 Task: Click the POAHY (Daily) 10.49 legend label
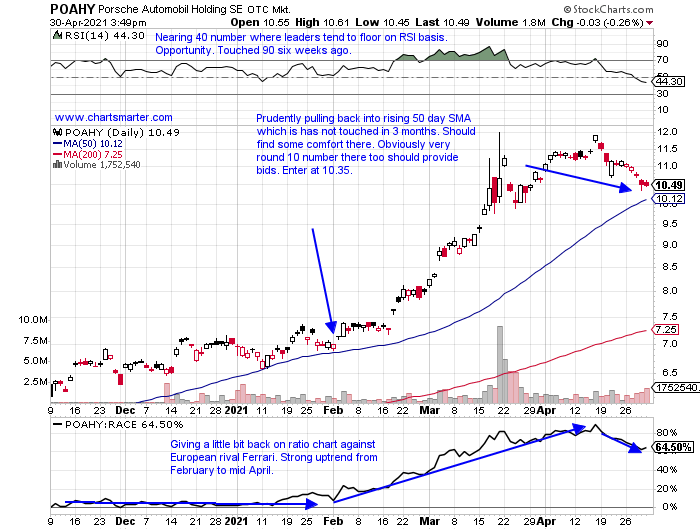coord(122,132)
